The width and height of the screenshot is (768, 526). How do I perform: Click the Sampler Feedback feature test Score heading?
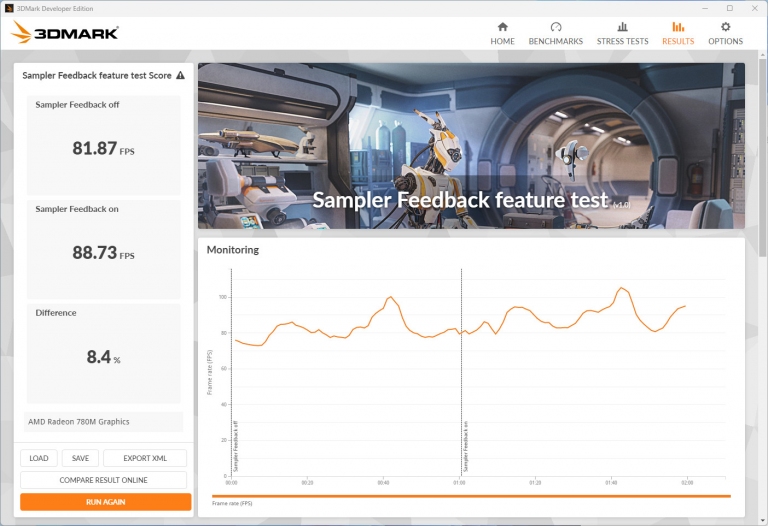(x=97, y=75)
